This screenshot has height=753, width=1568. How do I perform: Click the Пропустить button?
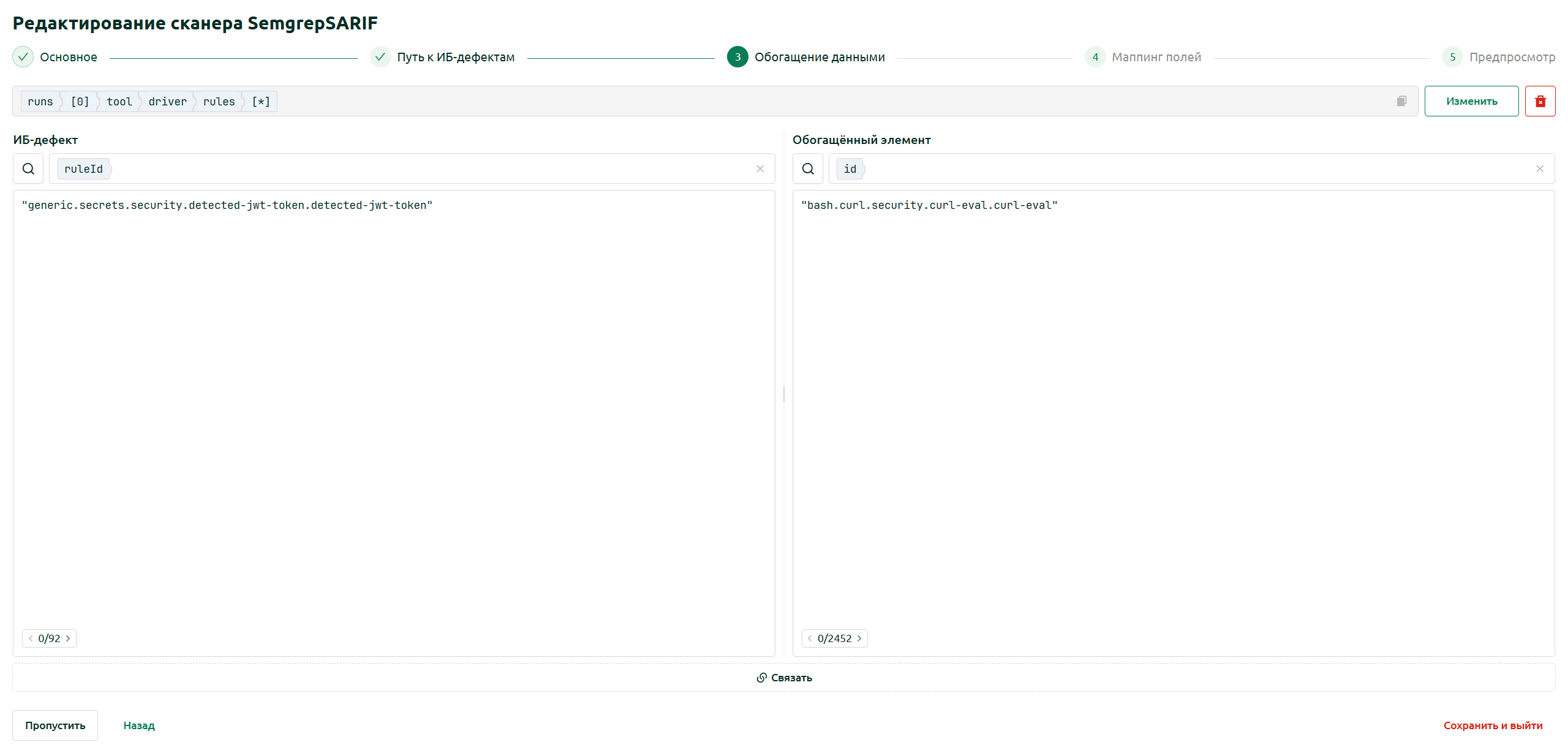point(55,725)
